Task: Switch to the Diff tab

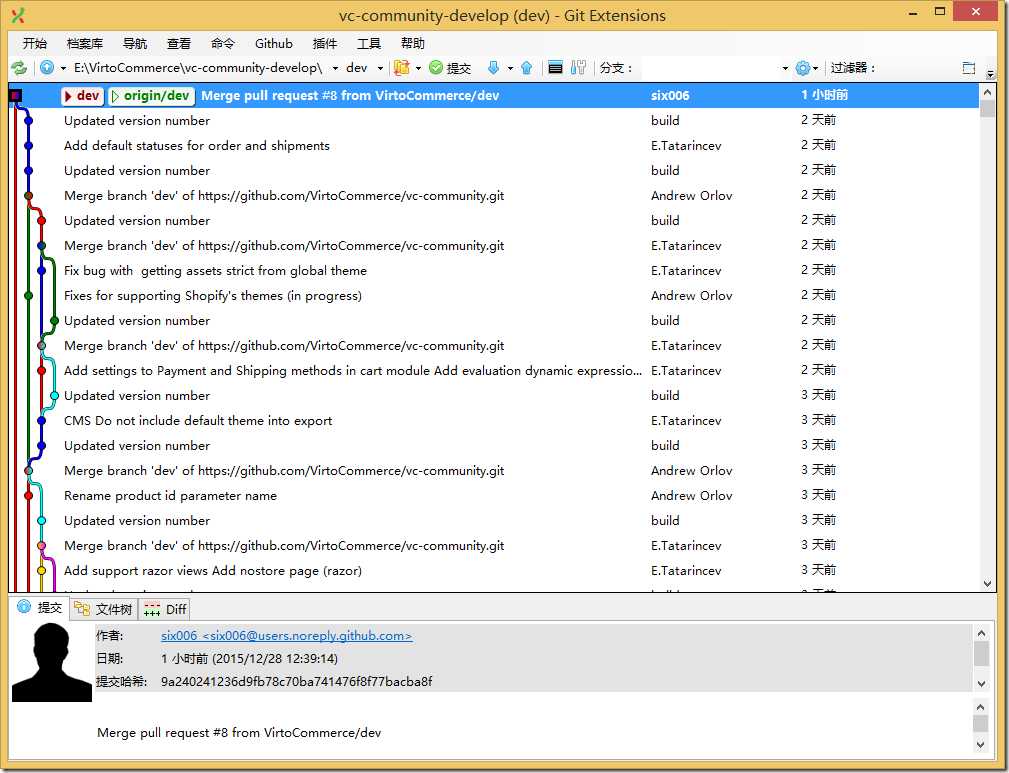Action: (165, 609)
